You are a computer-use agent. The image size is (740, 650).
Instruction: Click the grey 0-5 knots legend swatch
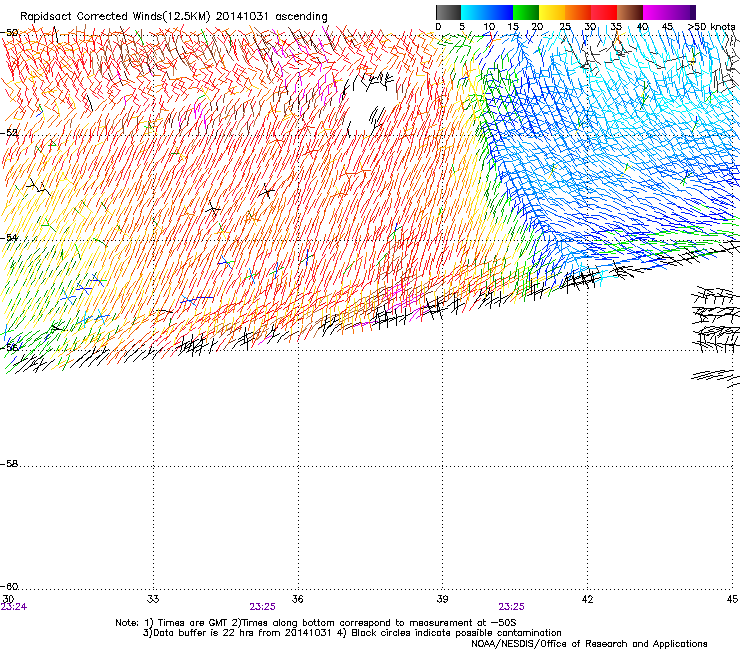(448, 12)
